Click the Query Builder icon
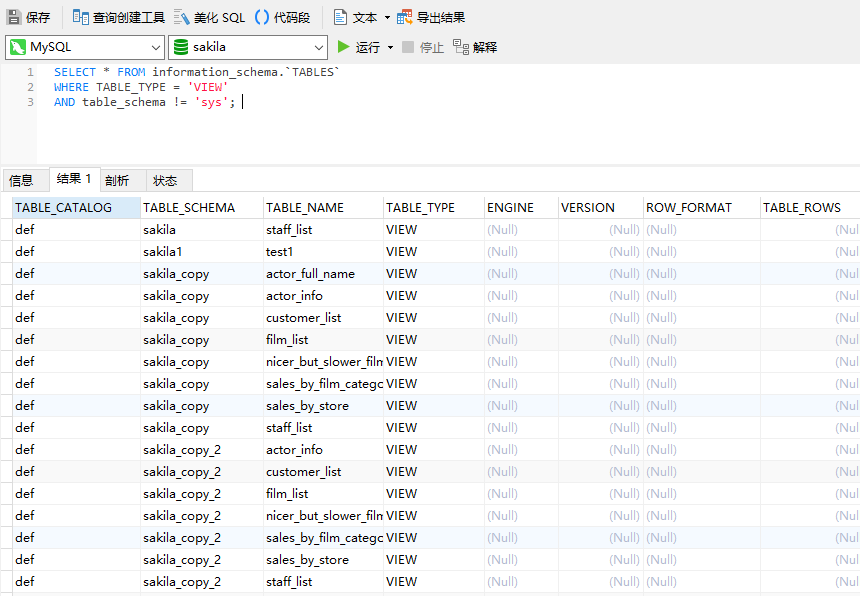 pos(81,18)
